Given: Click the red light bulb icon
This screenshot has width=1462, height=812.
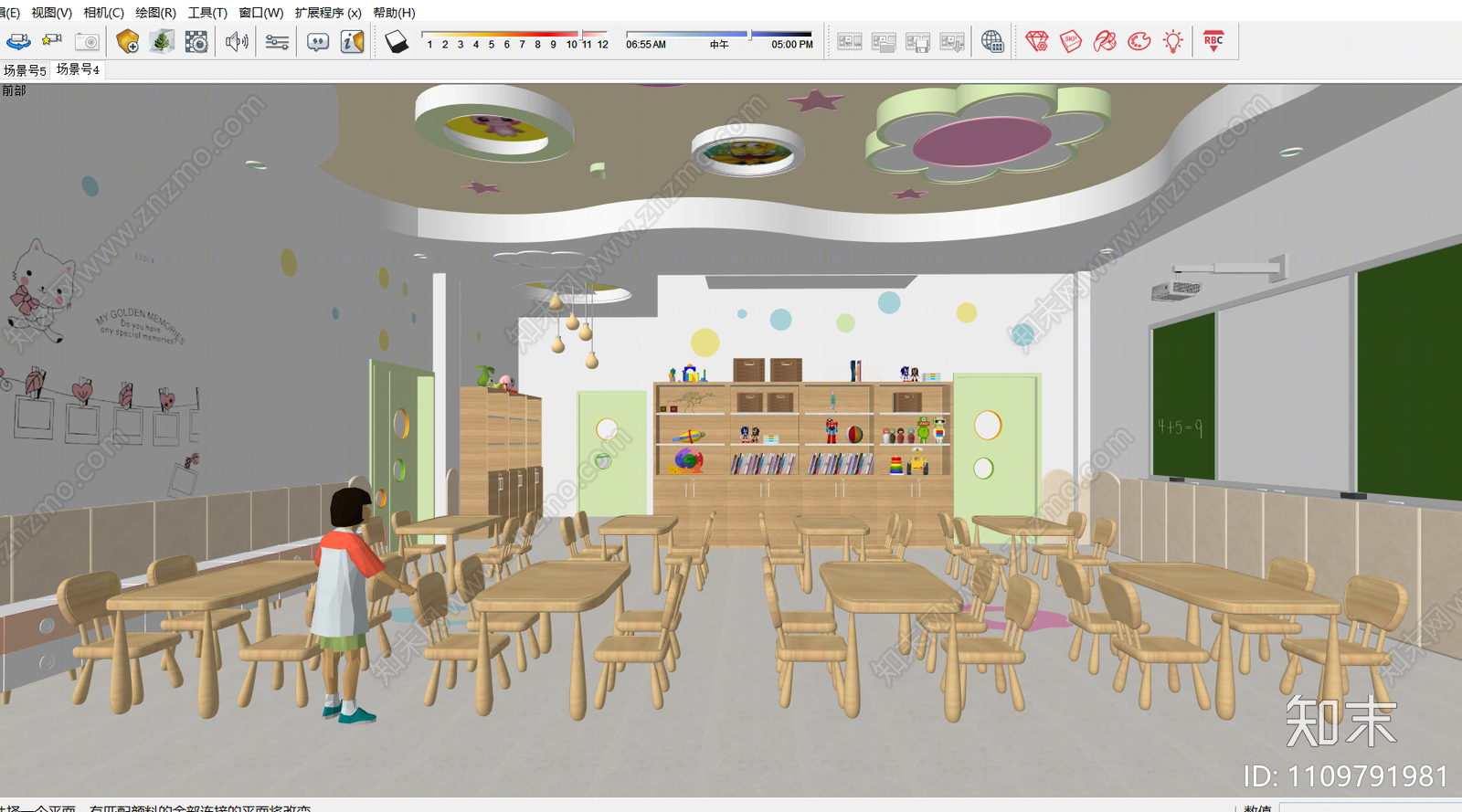Looking at the screenshot, I should [x=1173, y=41].
